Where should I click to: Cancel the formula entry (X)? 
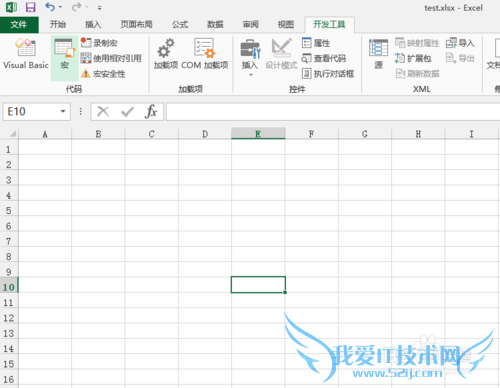click(x=103, y=111)
